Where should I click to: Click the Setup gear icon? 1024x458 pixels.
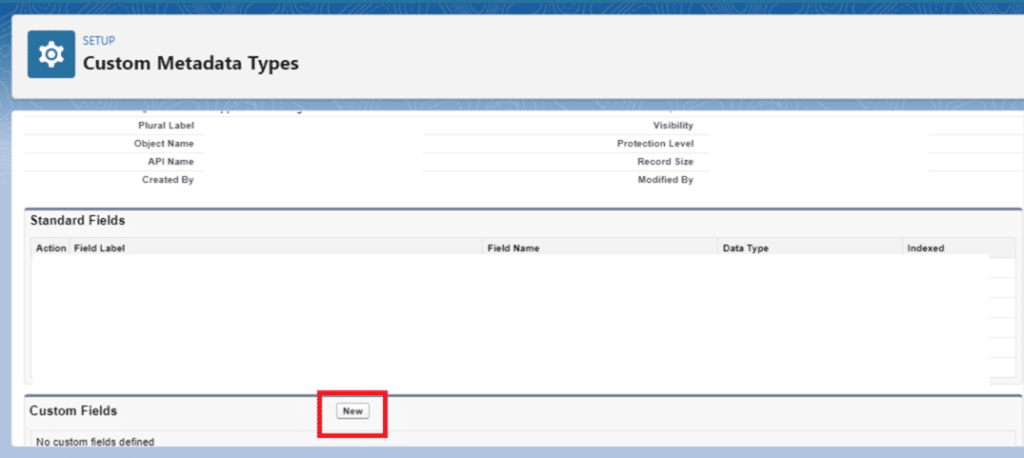(x=50, y=55)
